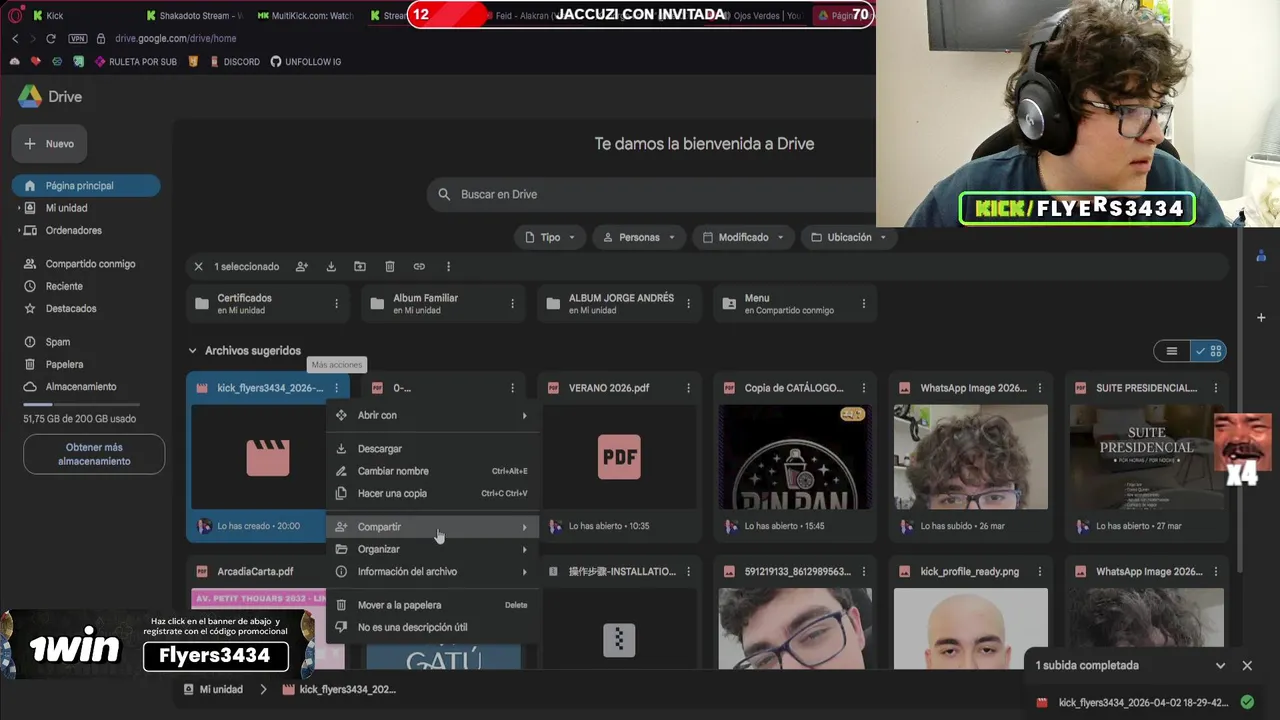Click the search magnifier icon
The image size is (1280, 720).
pos(444,194)
